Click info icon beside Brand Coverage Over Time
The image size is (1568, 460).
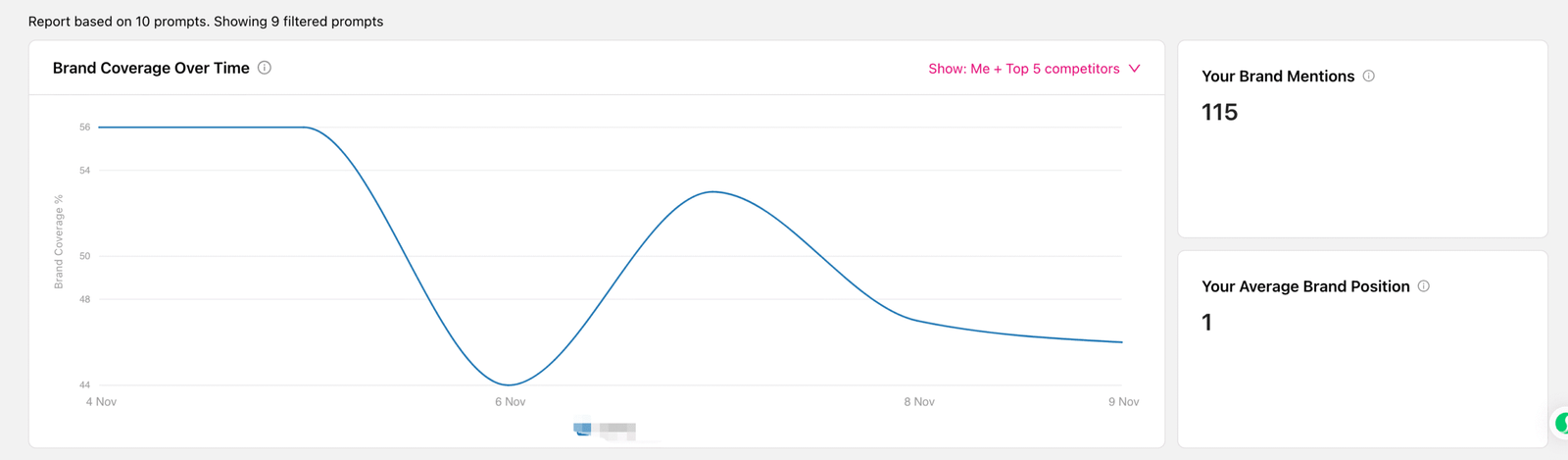coord(265,68)
